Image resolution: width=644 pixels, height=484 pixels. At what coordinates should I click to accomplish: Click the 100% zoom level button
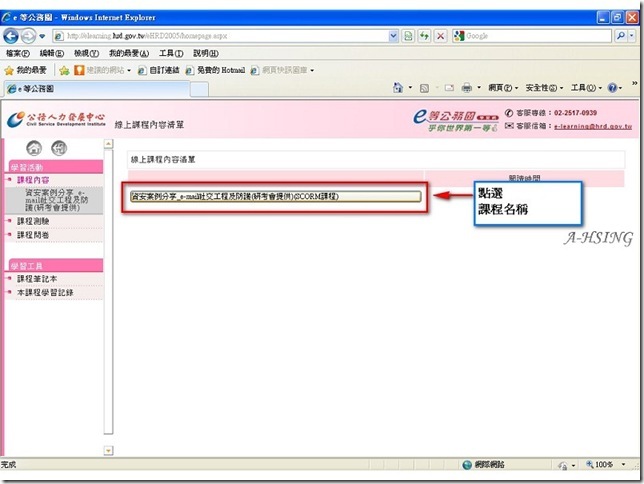click(600, 465)
